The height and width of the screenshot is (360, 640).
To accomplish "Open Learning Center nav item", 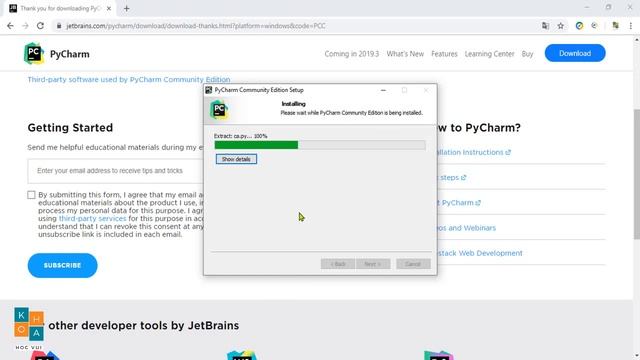I will pos(489,54).
